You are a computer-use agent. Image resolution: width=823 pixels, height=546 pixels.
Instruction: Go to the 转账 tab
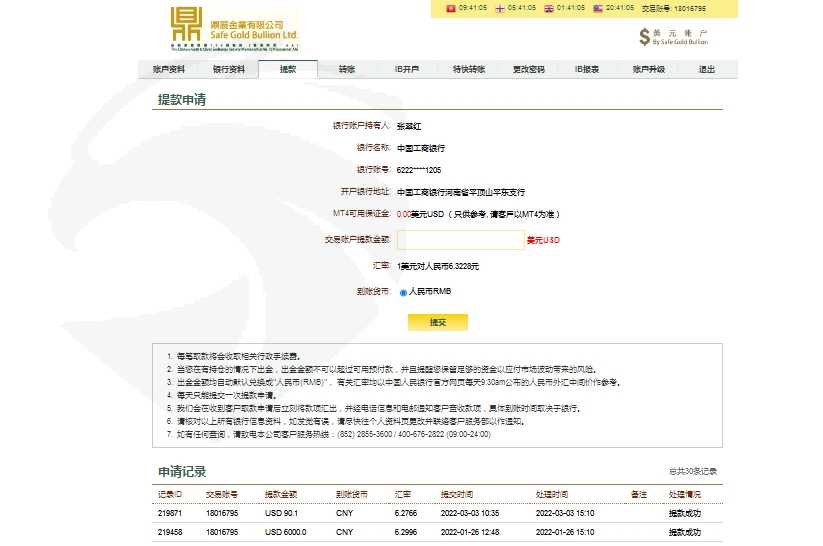coord(347,69)
